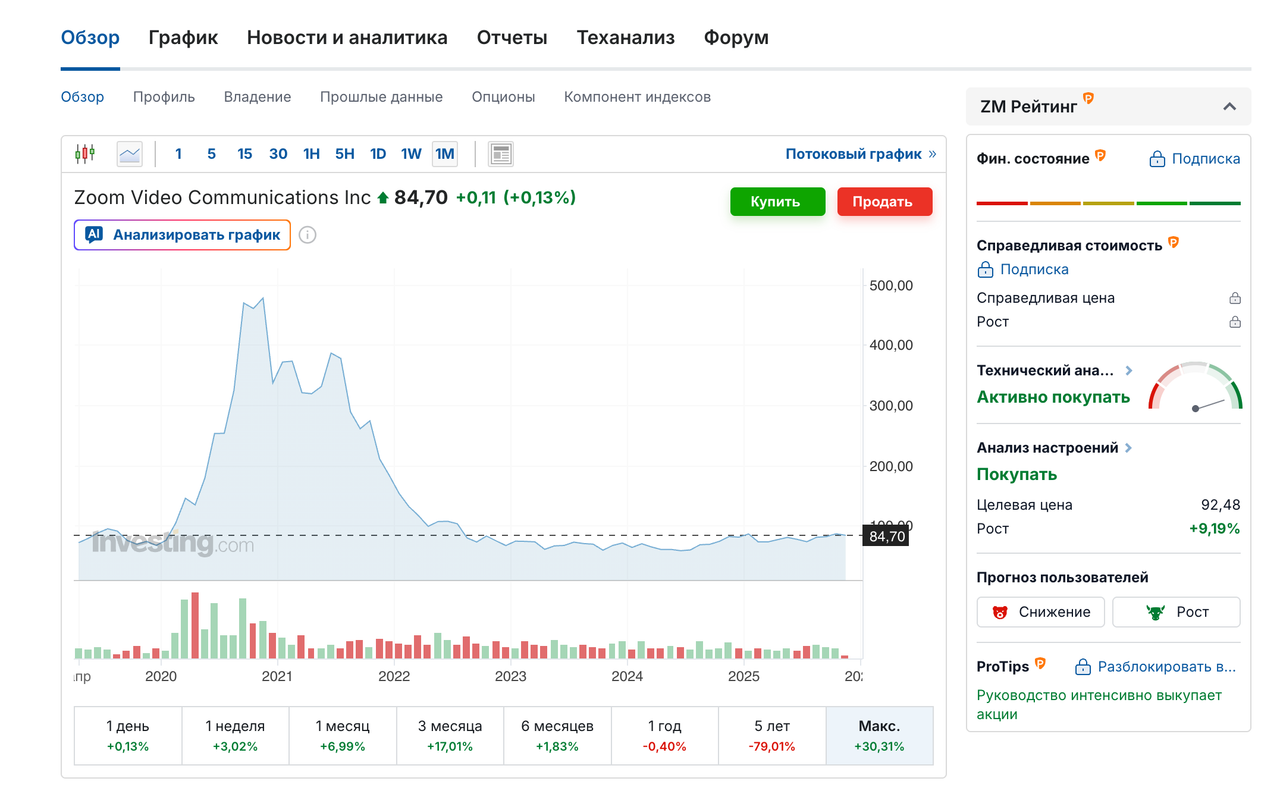This screenshot has width=1280, height=803.
Task: Vote Рост in user forecast
Action: pos(1176,612)
